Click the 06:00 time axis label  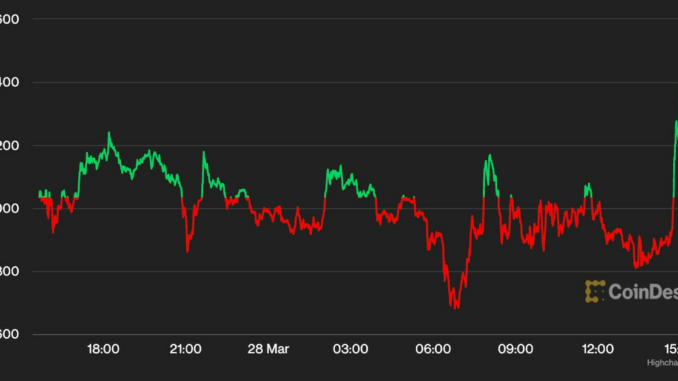(433, 349)
